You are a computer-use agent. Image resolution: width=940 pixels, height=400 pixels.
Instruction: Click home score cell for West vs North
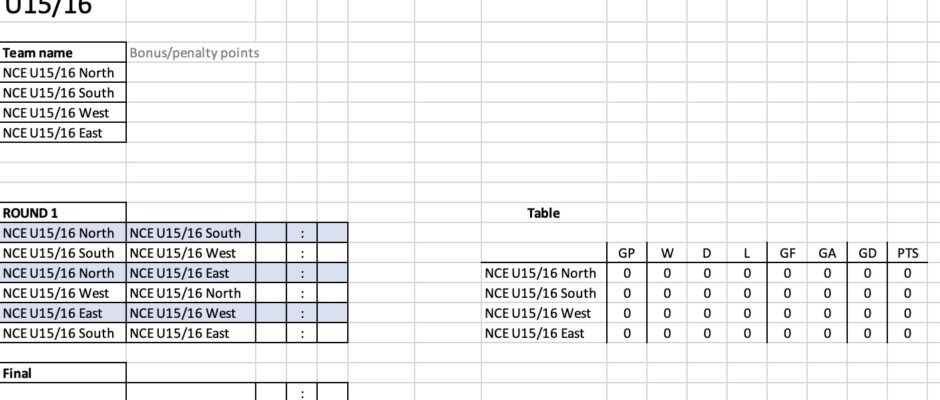(271, 293)
